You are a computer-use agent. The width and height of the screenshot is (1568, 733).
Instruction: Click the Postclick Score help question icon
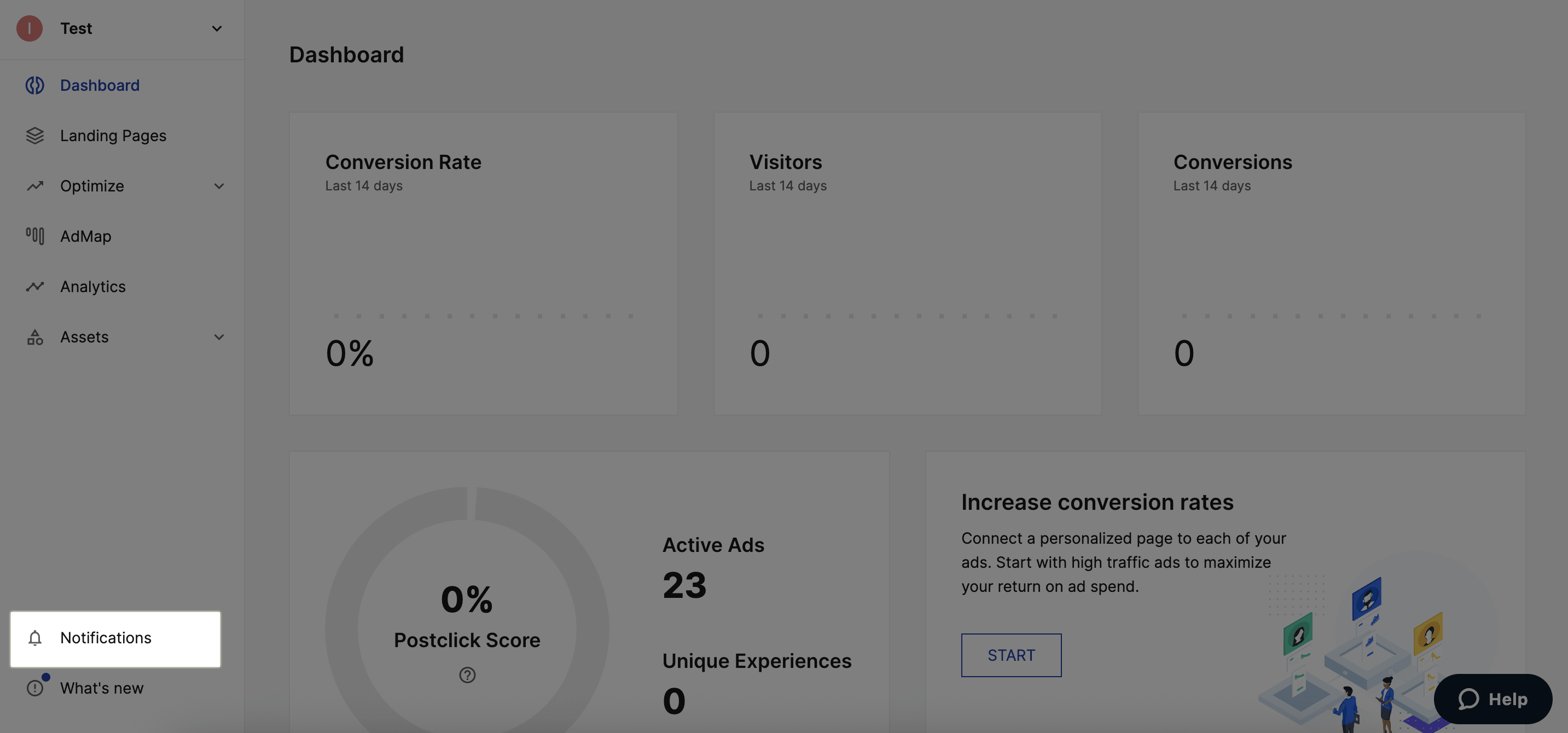pyautogui.click(x=467, y=674)
